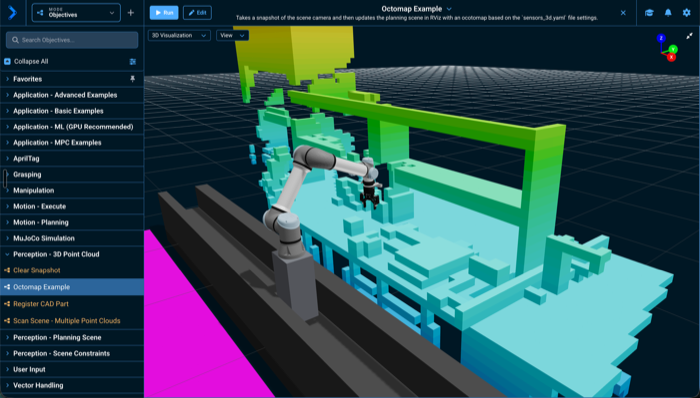Open the notifications bell
The image size is (700, 398).
click(668, 12)
